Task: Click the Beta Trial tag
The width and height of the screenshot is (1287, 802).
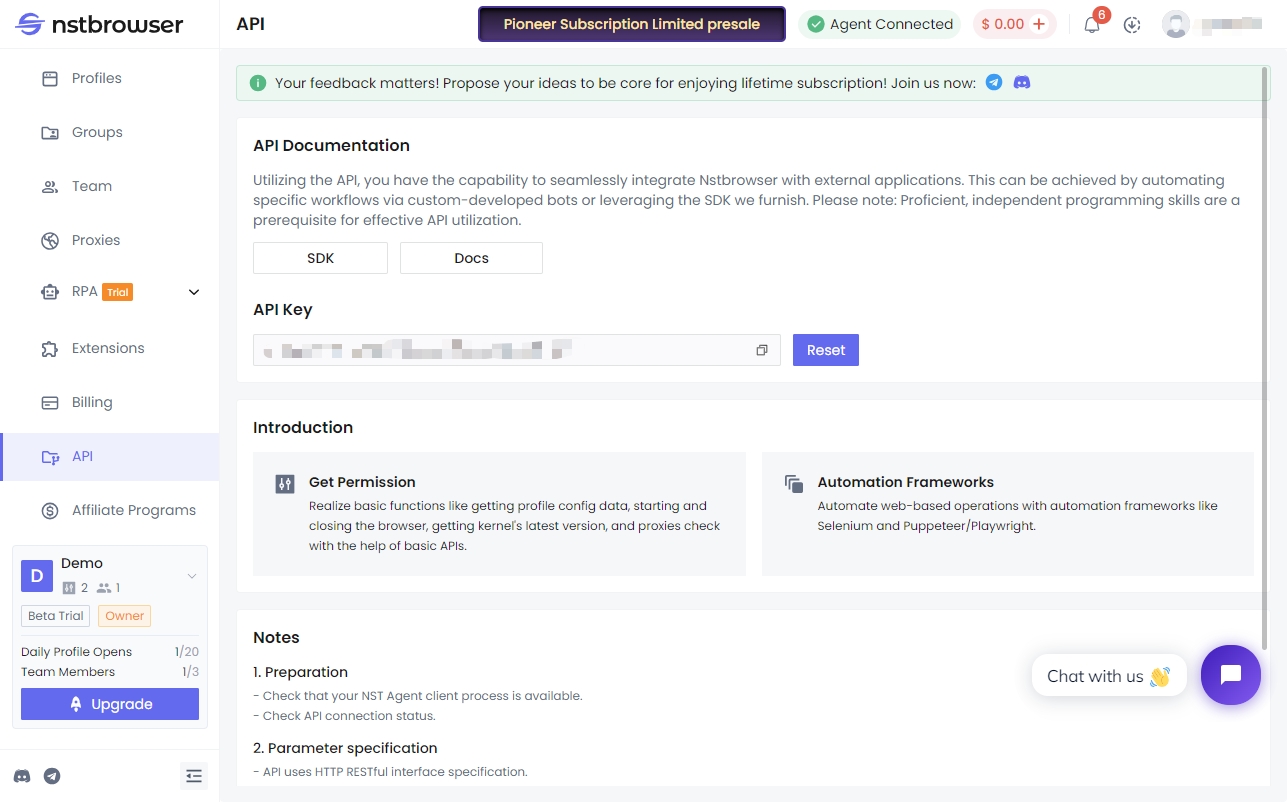Action: coord(55,616)
